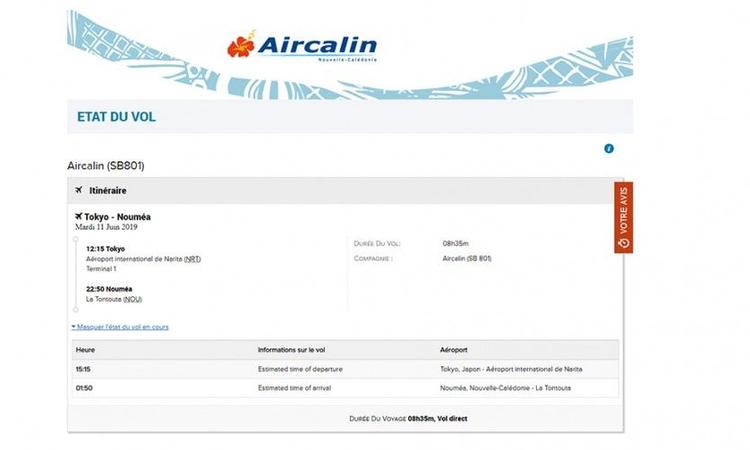Click Nouméa, Nouvelle-Calédonie airport cell
The width and height of the screenshot is (750, 450).
[x=505, y=388]
